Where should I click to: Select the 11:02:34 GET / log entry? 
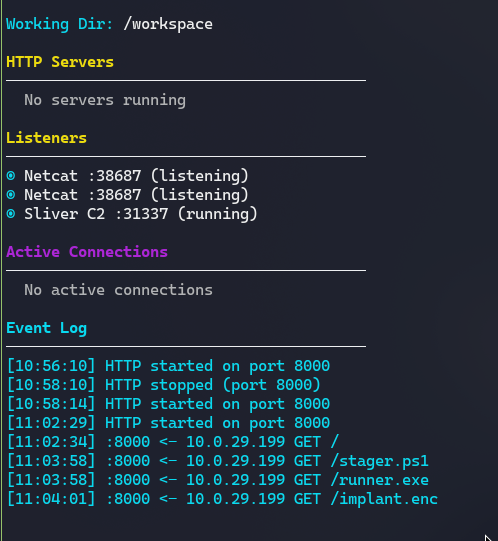pyautogui.click(x=173, y=442)
